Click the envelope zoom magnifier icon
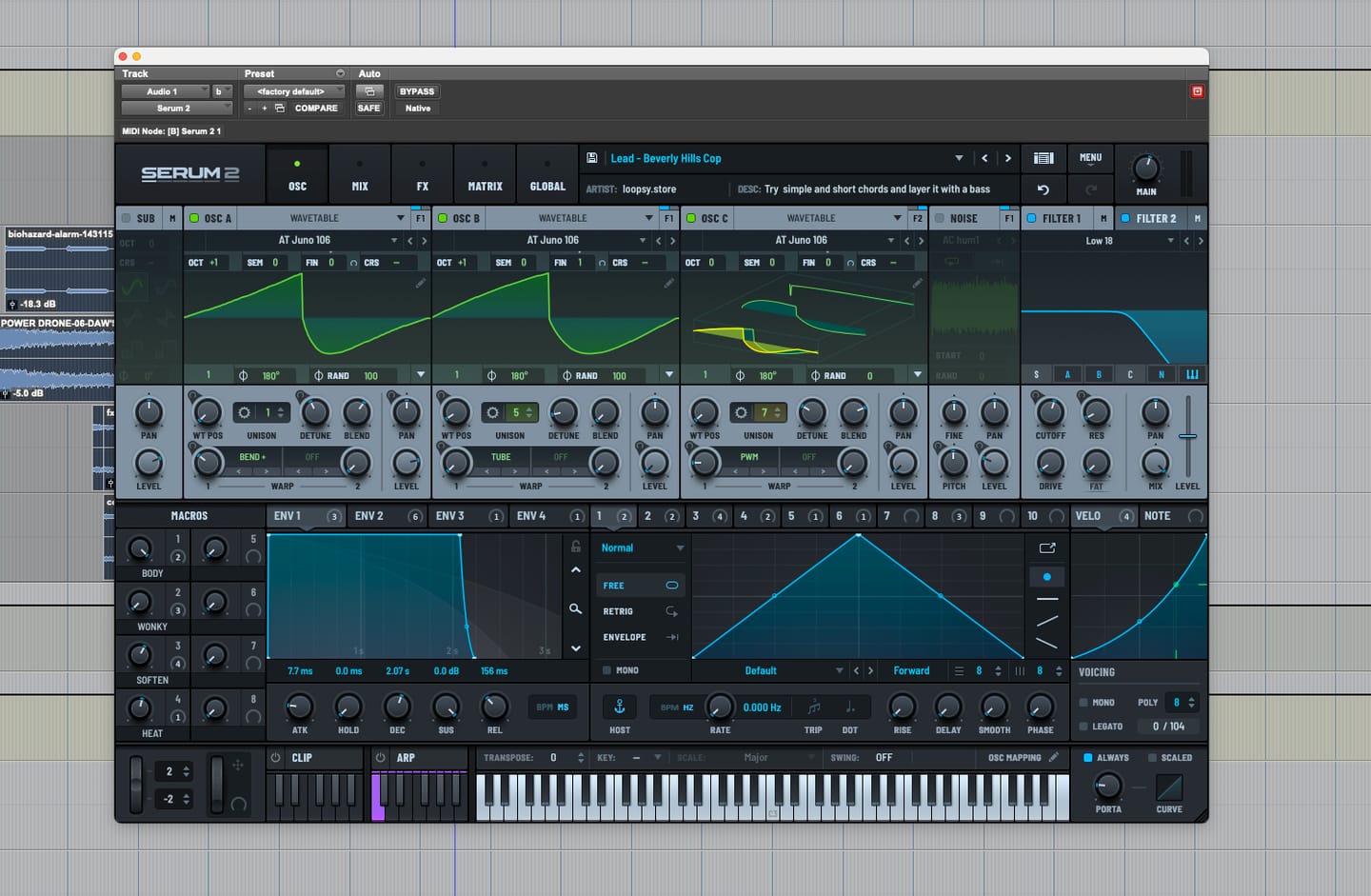The image size is (1371, 896). tap(575, 608)
